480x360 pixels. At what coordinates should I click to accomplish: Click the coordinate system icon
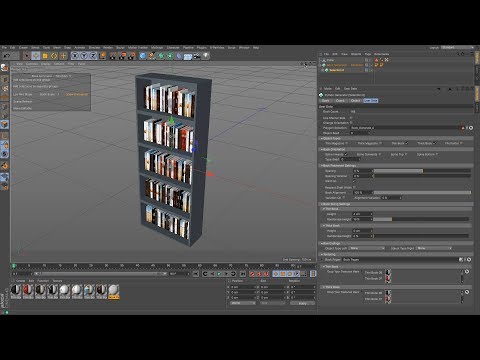coord(102,56)
